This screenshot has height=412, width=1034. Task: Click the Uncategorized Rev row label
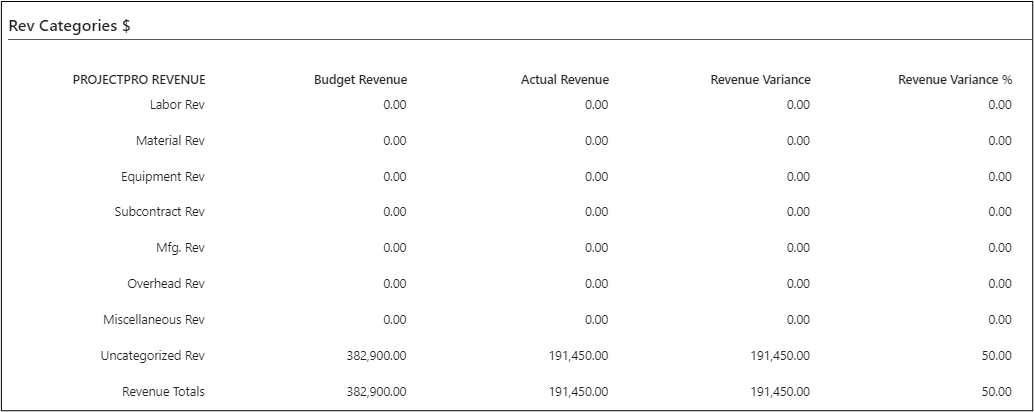pos(152,356)
